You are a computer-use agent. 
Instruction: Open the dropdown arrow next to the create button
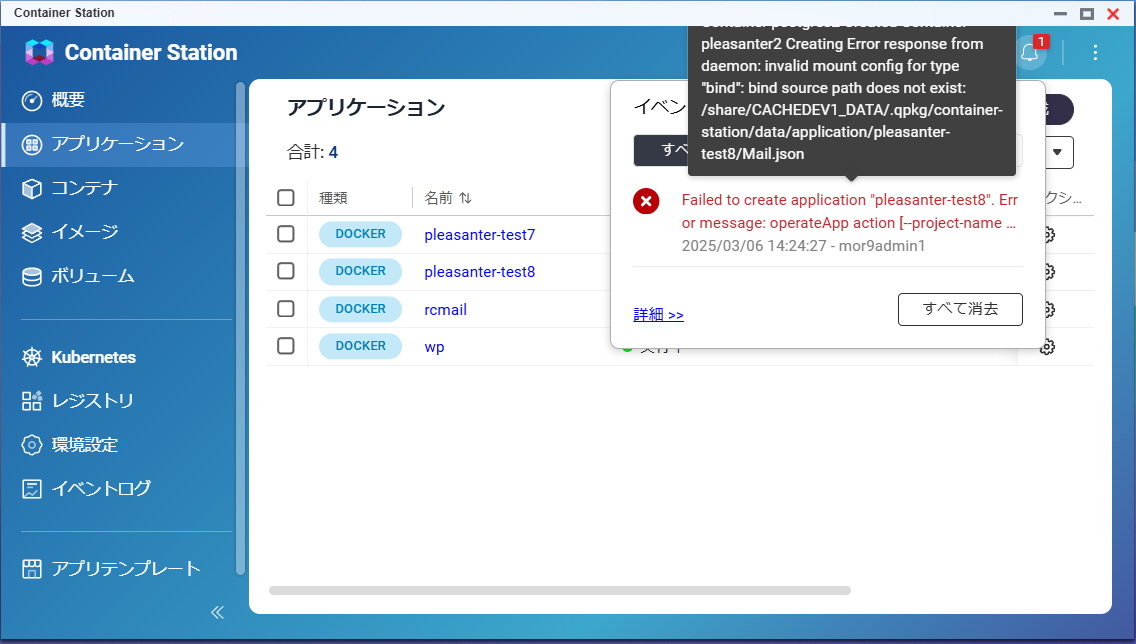[x=1057, y=152]
